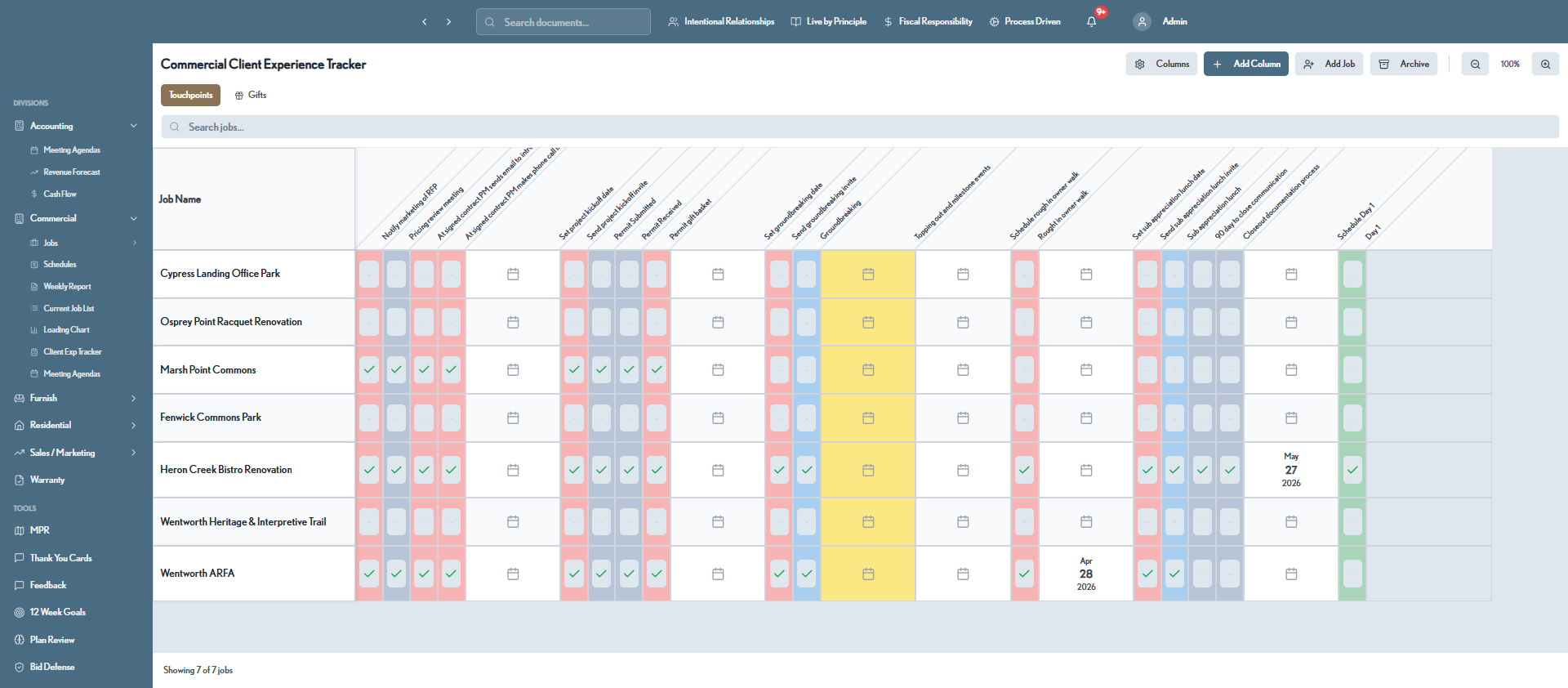The image size is (1568, 688).
Task: Select job name Heron Creek Bistro Renovation
Action: (x=226, y=471)
